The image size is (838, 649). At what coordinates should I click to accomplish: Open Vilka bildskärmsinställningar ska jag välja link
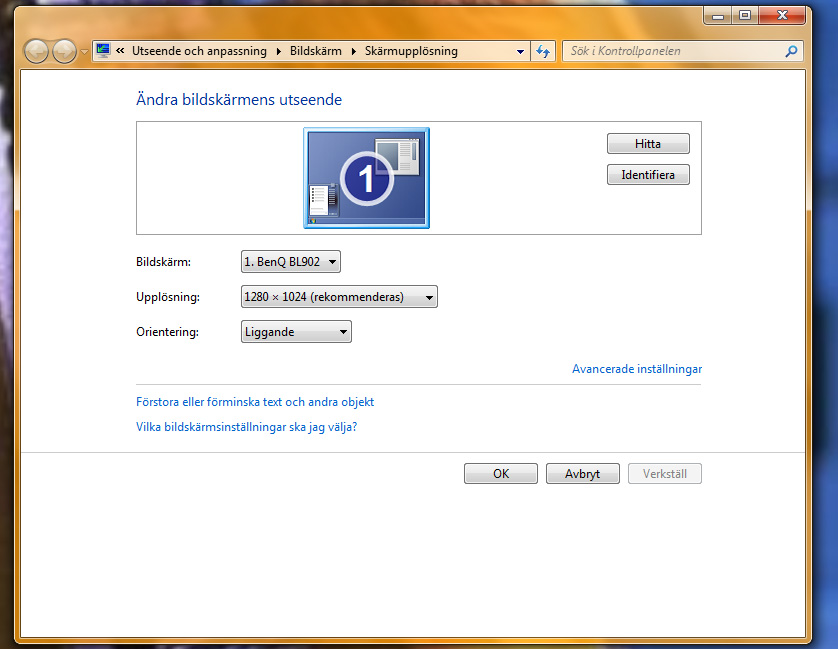click(246, 427)
